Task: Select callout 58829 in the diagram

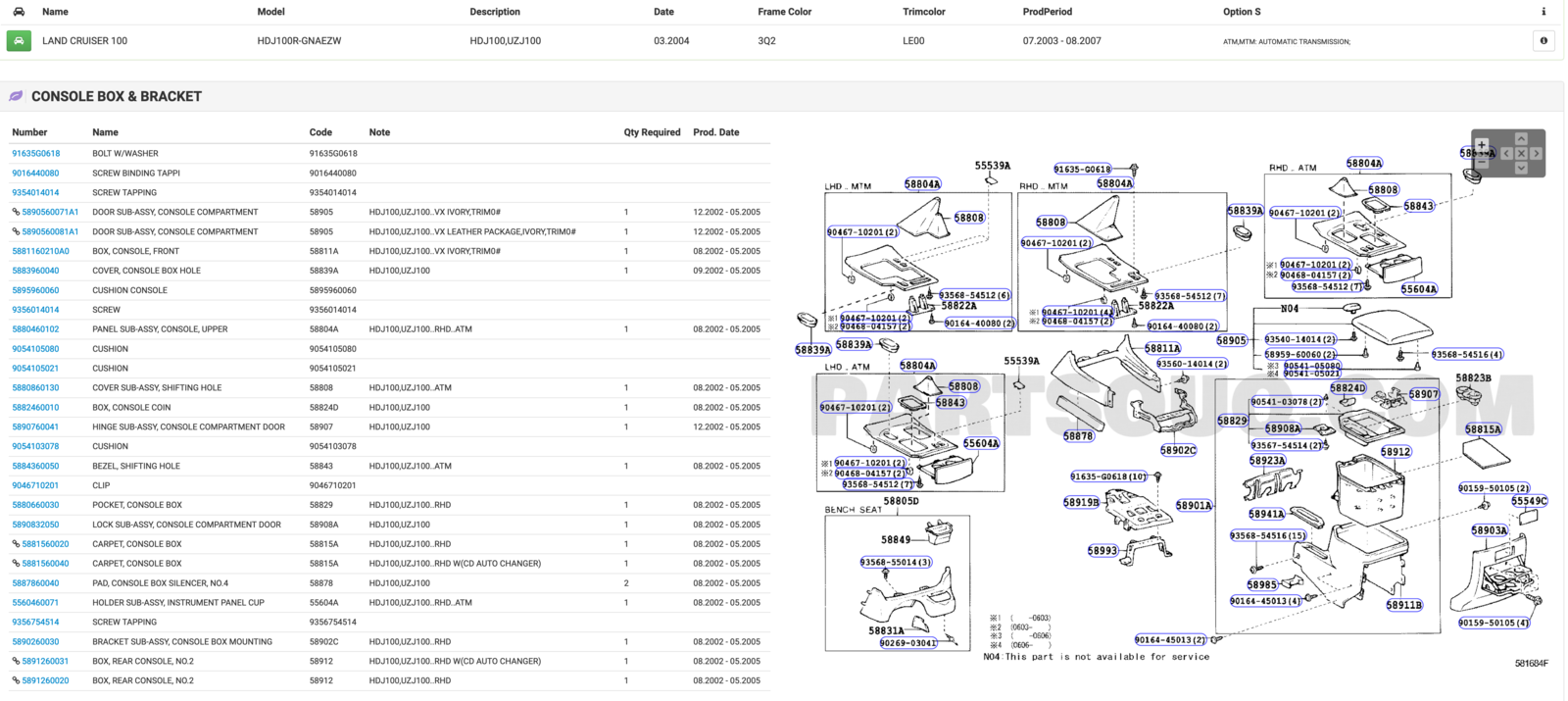Action: click(x=1232, y=421)
